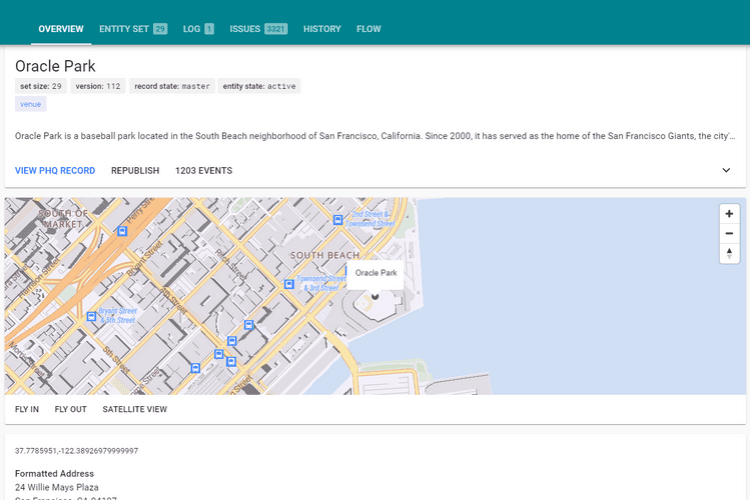Click transit stop icon at Bryant Street & 5th Street
This screenshot has height=500, width=750.
click(91, 316)
